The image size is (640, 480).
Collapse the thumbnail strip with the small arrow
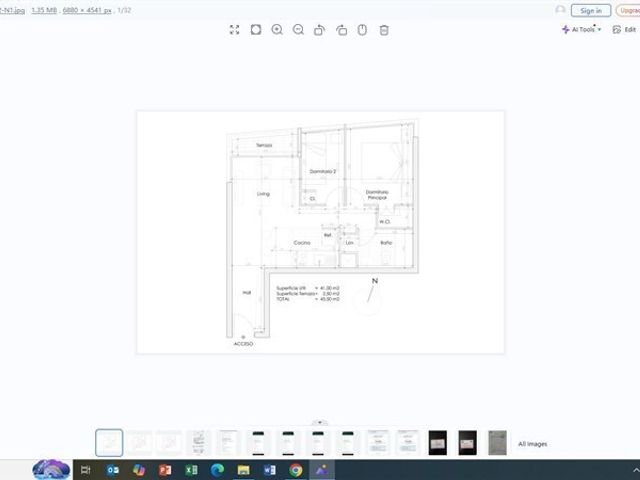tap(320, 422)
